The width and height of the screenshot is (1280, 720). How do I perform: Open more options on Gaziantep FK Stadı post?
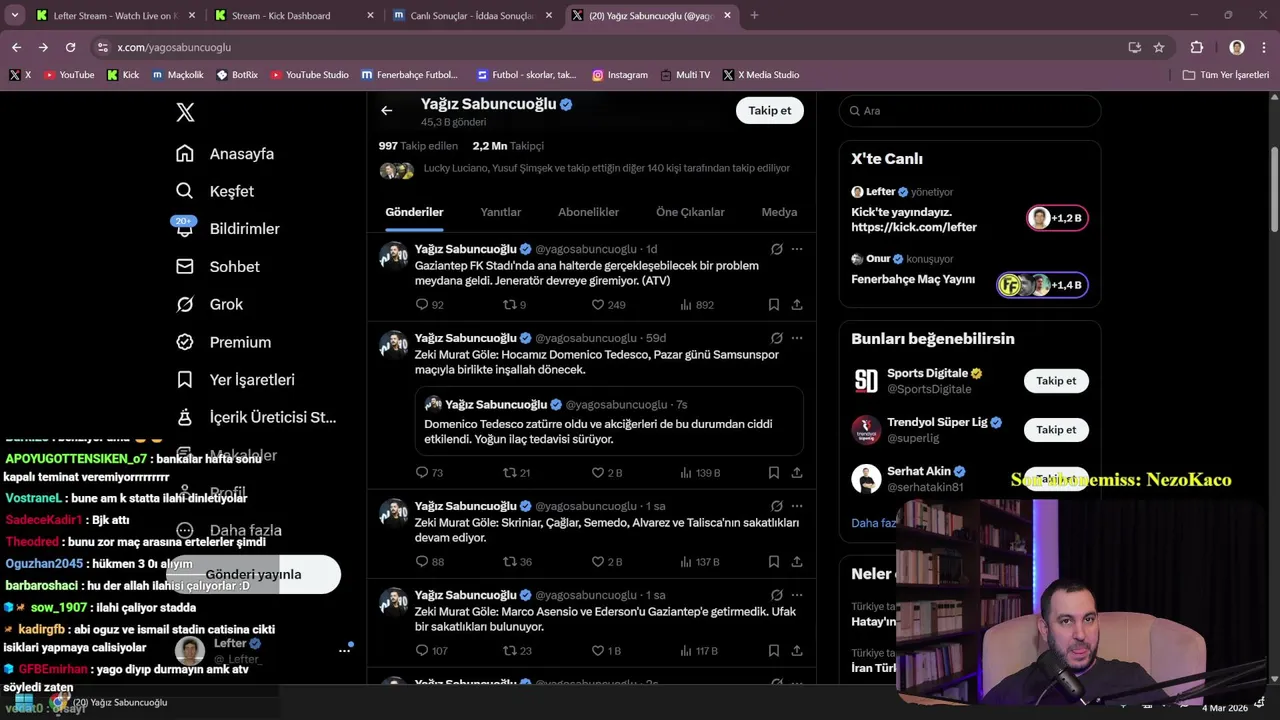pos(797,249)
